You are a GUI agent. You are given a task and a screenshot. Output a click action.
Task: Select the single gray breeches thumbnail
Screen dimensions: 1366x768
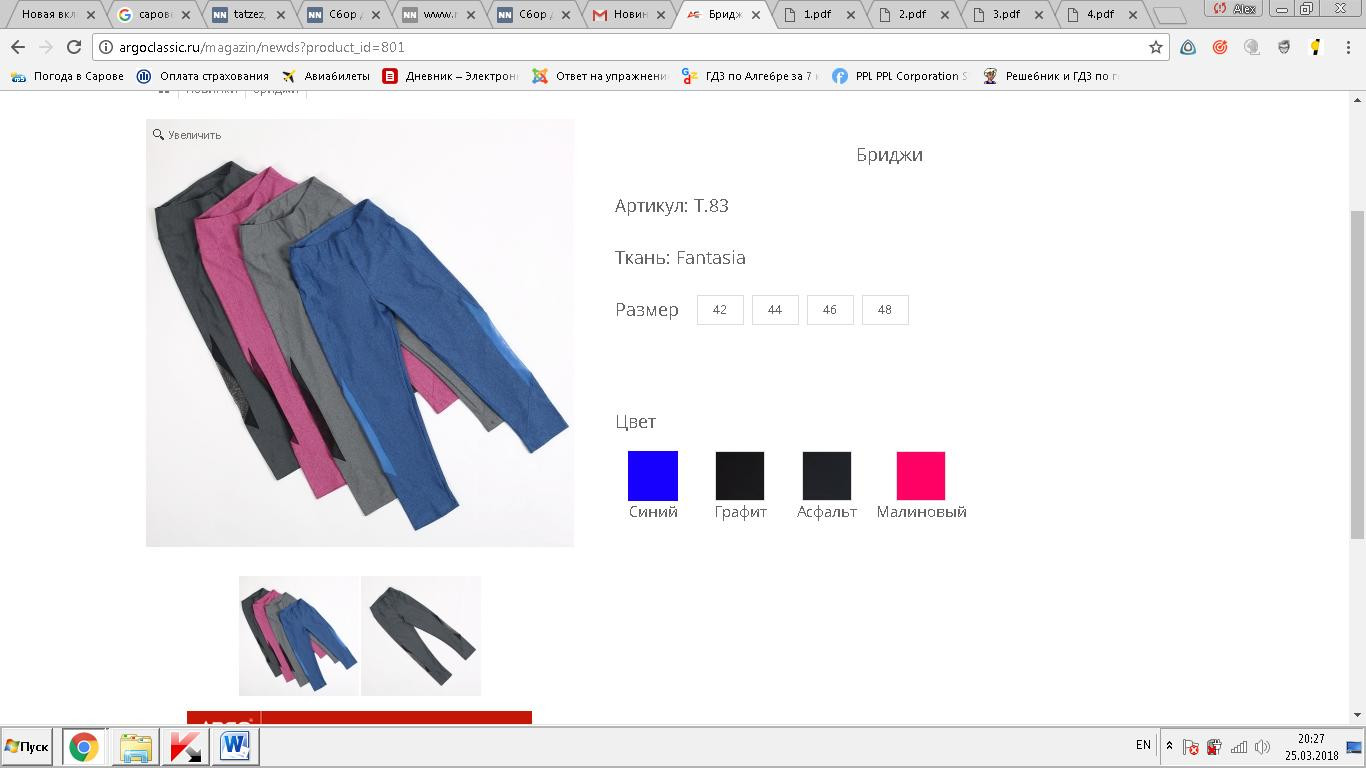(421, 636)
